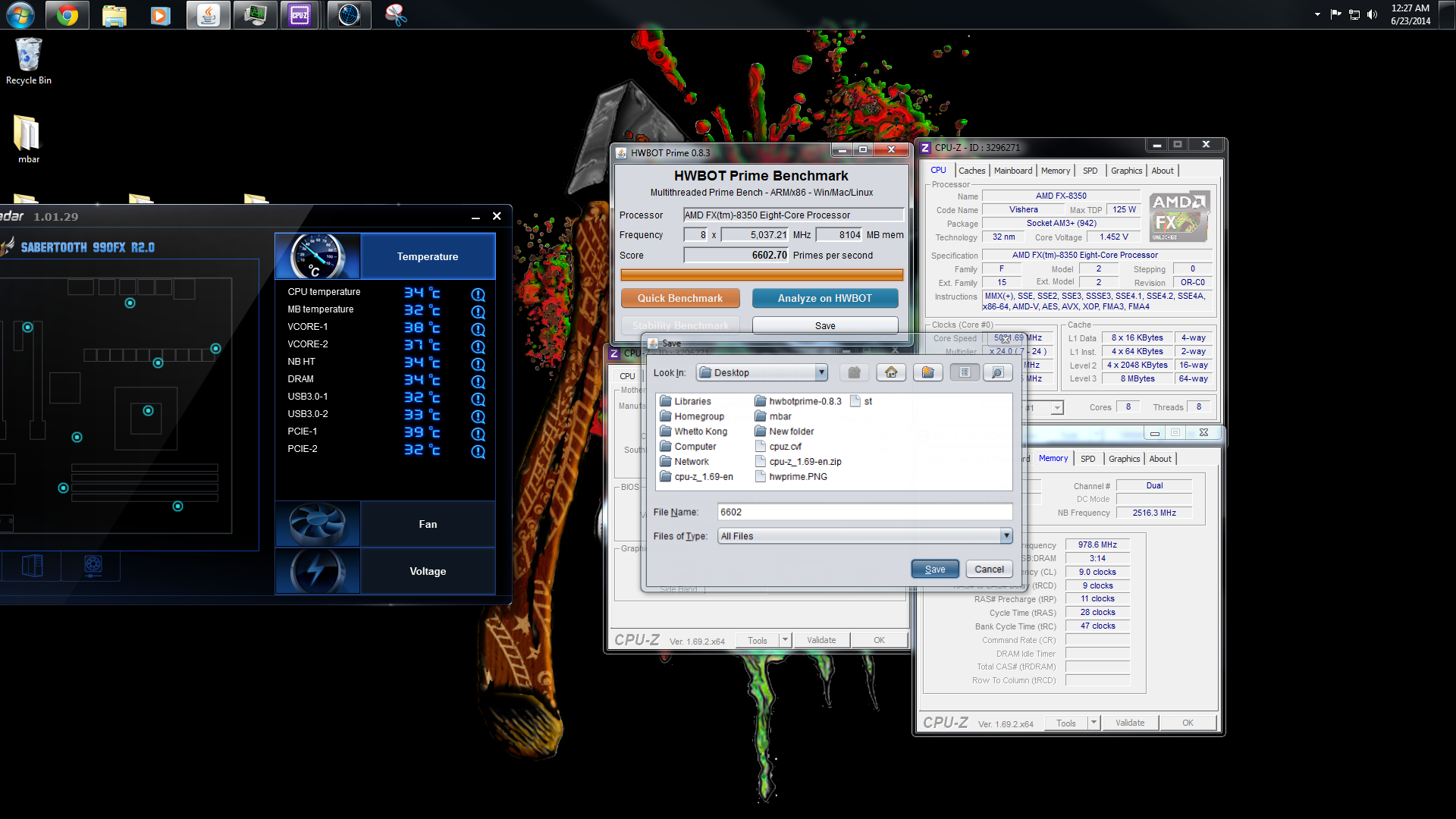Open the Recycle Bin desktop icon

point(29,61)
